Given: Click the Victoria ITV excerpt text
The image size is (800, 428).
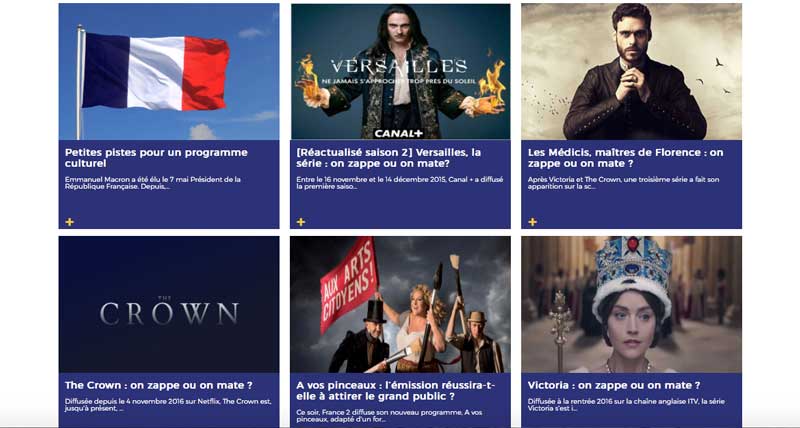Looking at the screenshot, I should (626, 405).
